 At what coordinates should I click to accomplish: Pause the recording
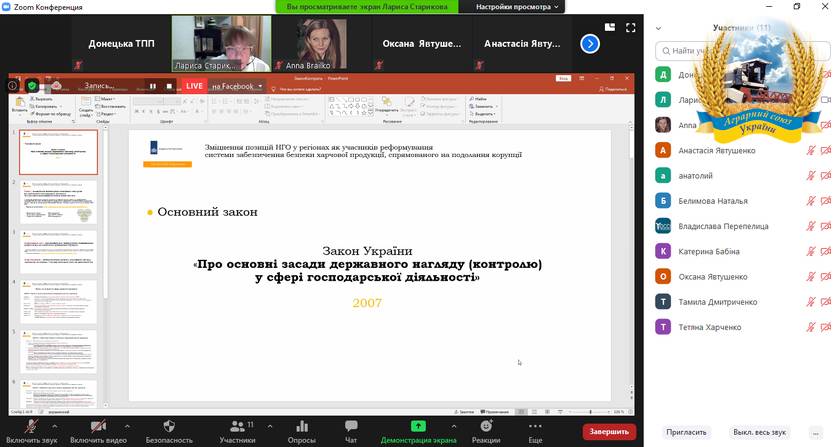[153, 86]
